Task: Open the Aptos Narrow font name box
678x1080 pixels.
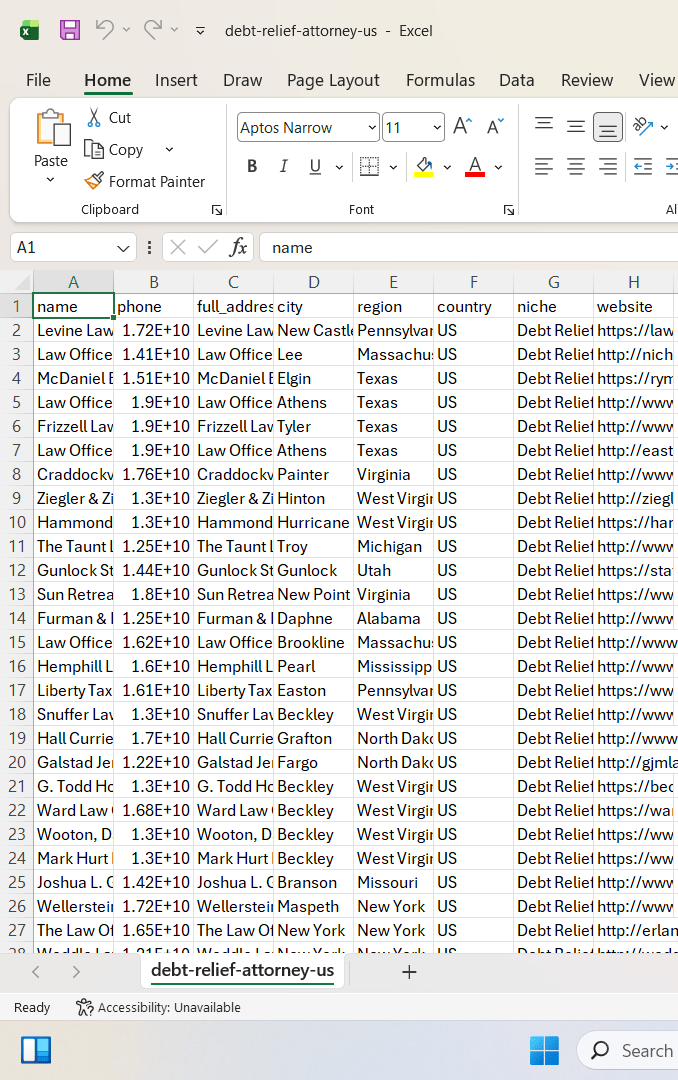Action: pyautogui.click(x=308, y=127)
